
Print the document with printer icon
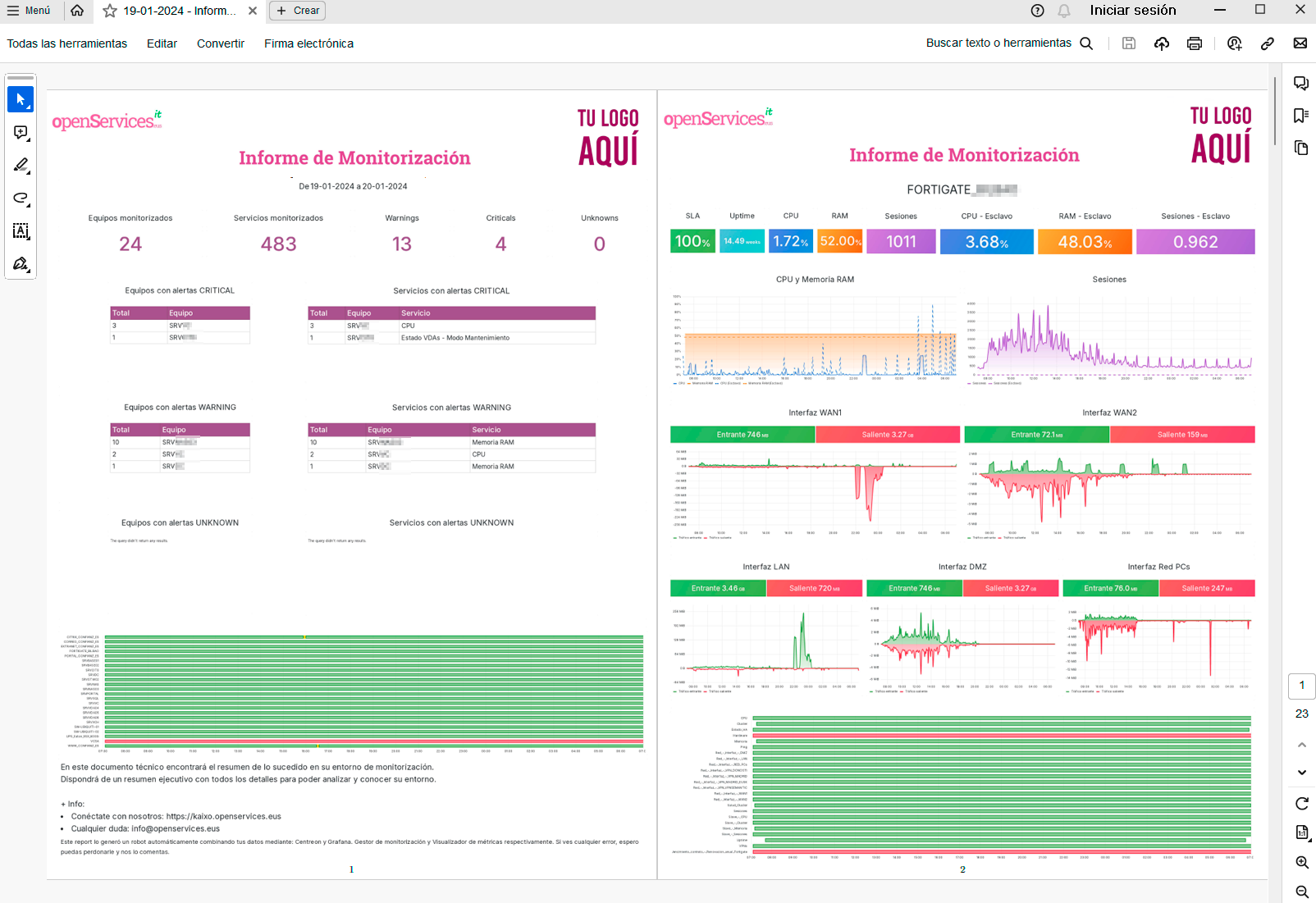1195,43
